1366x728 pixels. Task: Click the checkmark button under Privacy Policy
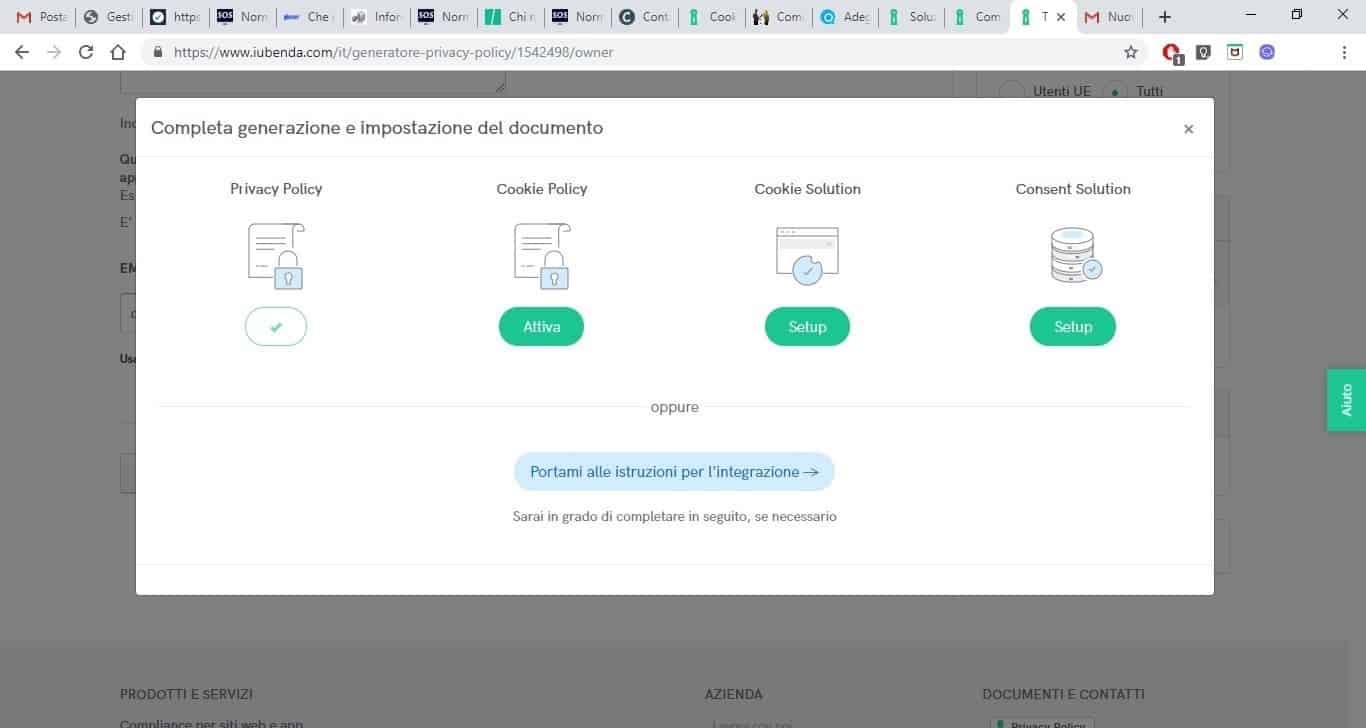click(276, 326)
